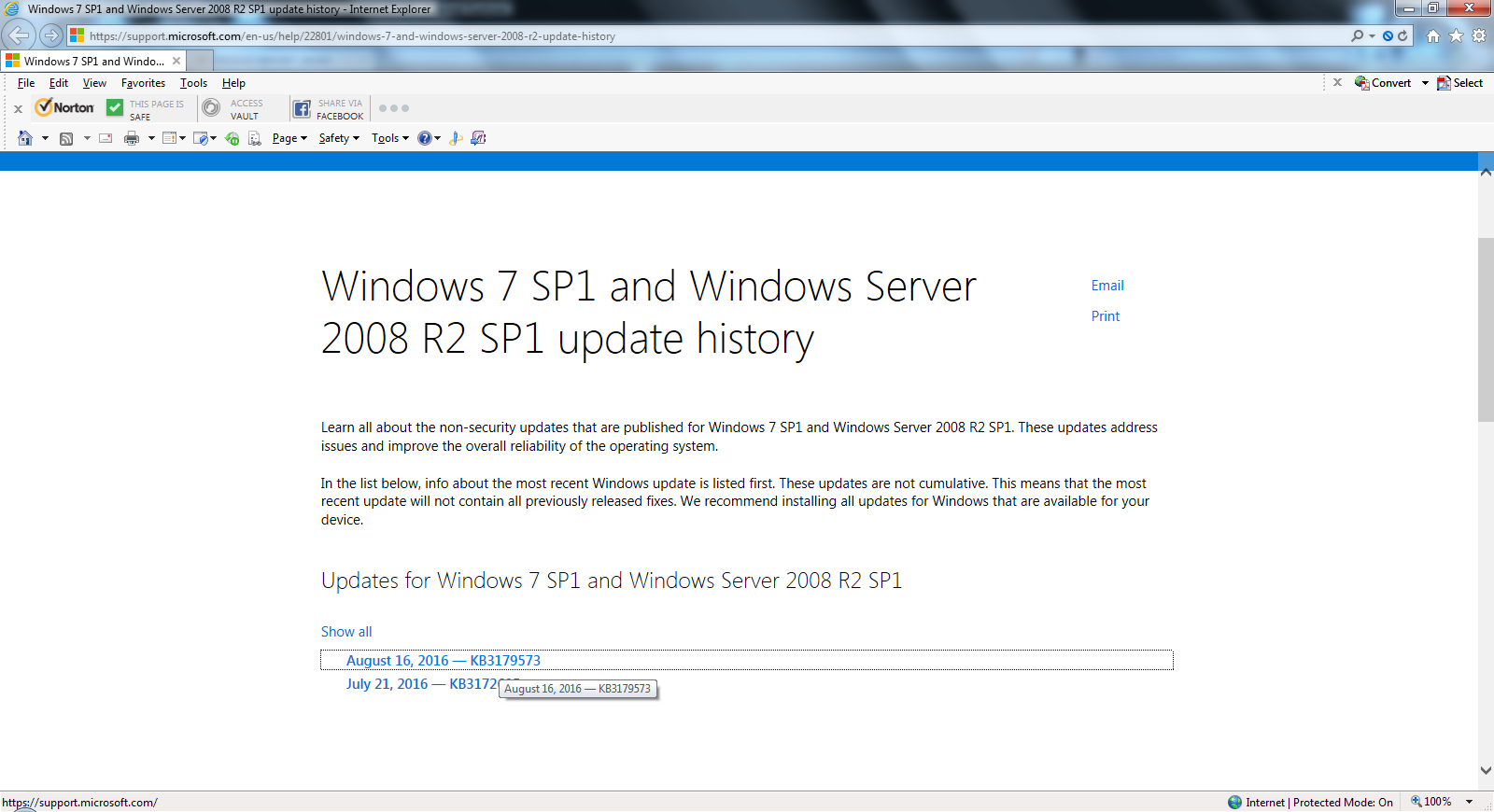The width and height of the screenshot is (1494, 812).
Task: Open the Page dropdown menu
Action: click(289, 138)
